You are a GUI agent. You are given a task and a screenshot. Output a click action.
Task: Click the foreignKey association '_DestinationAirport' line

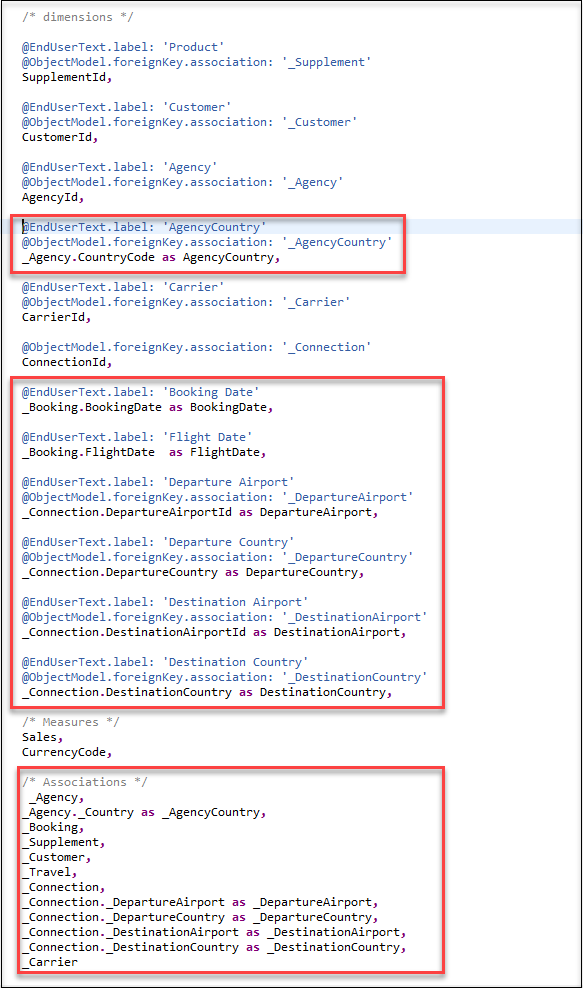(x=224, y=618)
